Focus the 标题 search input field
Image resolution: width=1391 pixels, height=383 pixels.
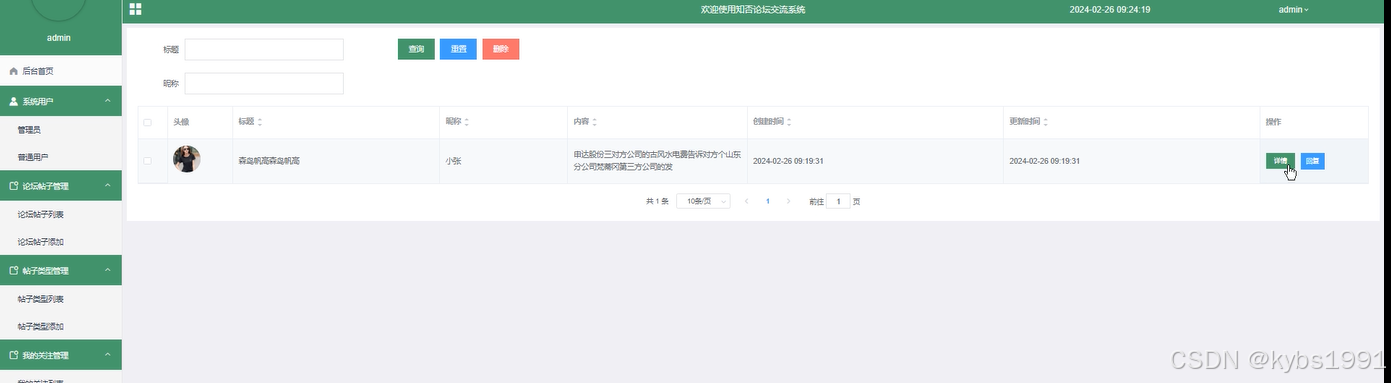[264, 50]
